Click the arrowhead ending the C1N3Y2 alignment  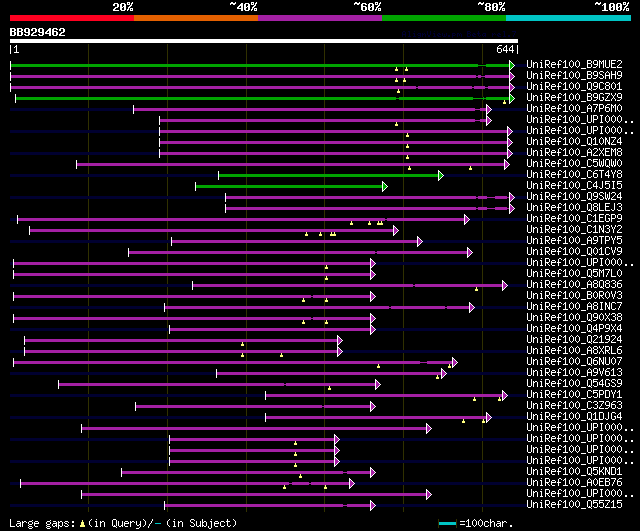tap(396, 231)
